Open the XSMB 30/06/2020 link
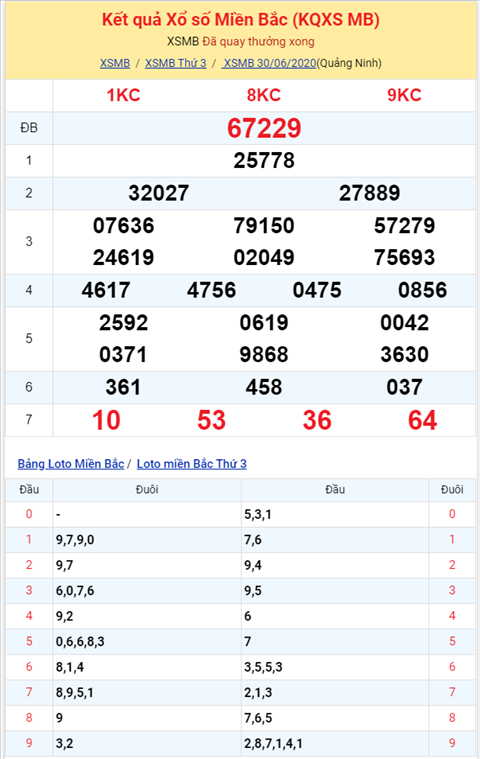Image resolution: width=480 pixels, height=759 pixels. [269, 63]
